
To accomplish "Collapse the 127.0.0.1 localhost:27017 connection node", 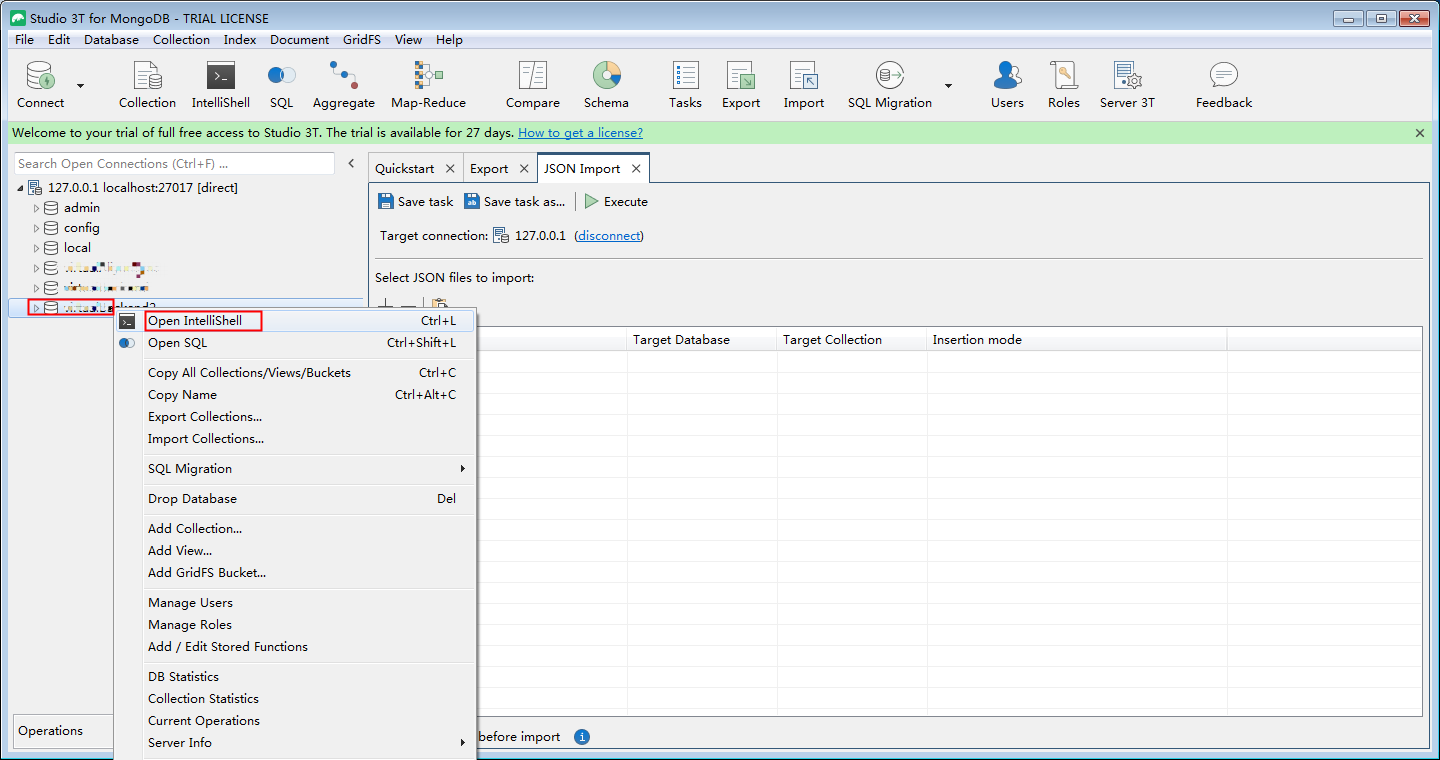I will (20, 188).
